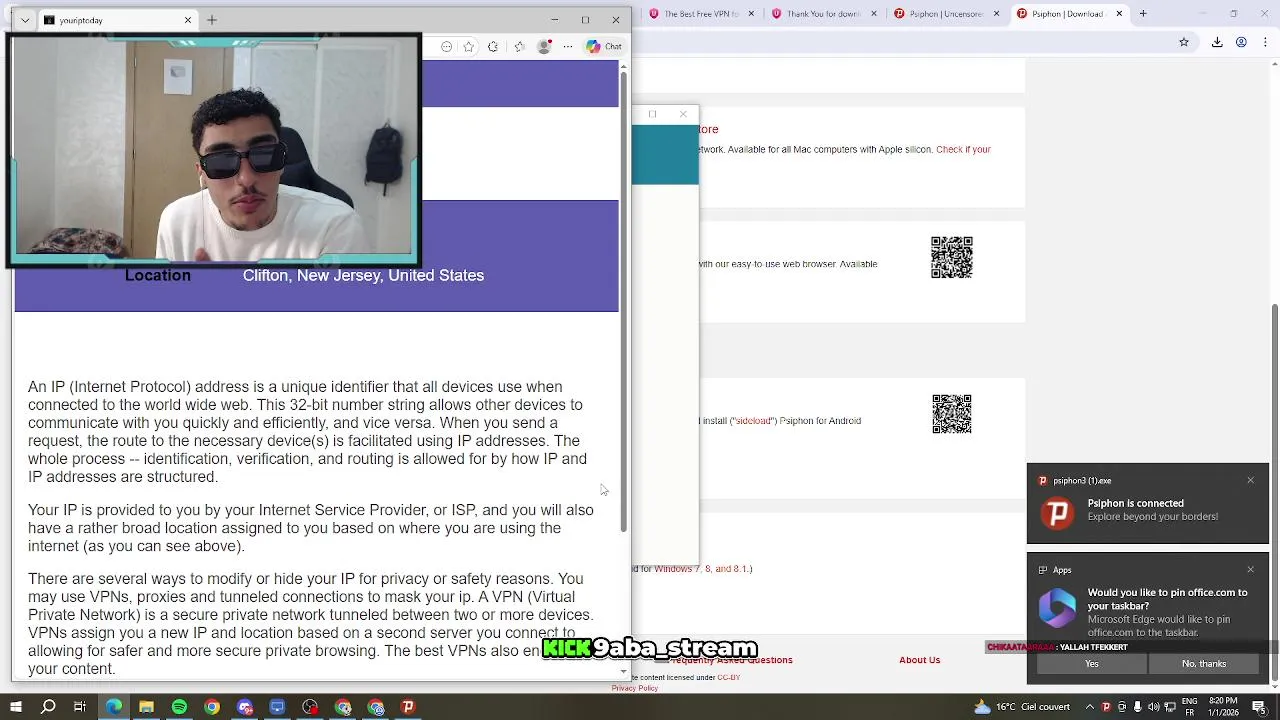The image size is (1280, 720).
Task: Open a new tab in Edge window
Action: 212,20
